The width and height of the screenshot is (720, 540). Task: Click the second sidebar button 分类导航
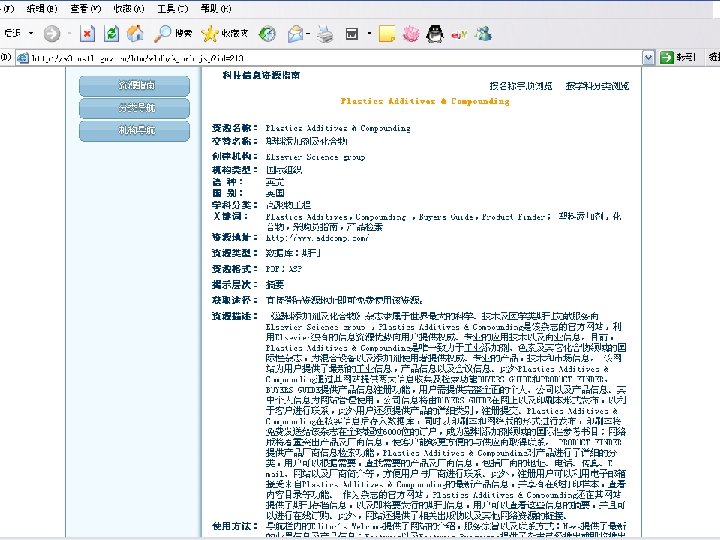pyautogui.click(x=134, y=108)
